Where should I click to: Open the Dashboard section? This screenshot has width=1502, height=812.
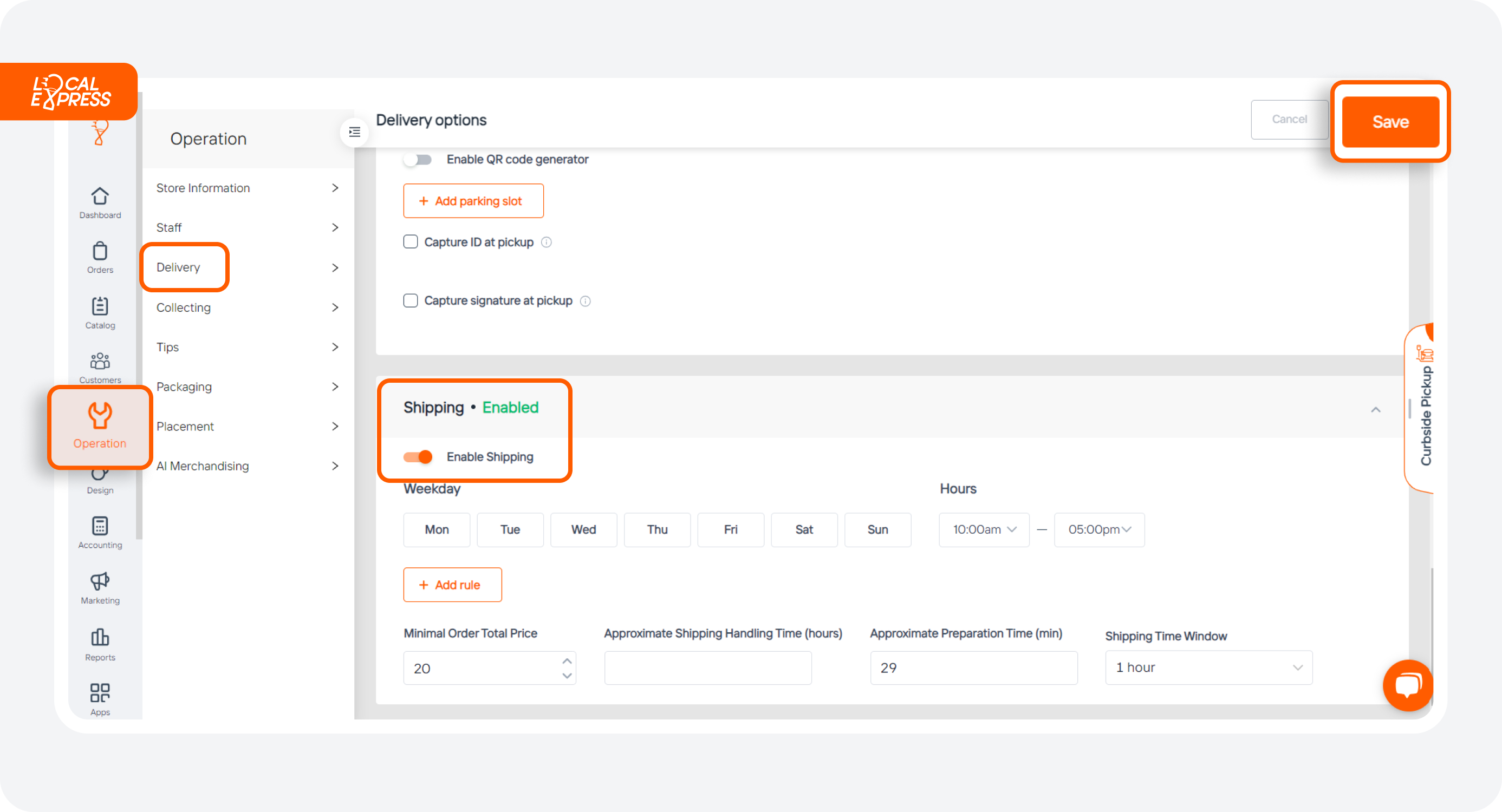(x=100, y=202)
